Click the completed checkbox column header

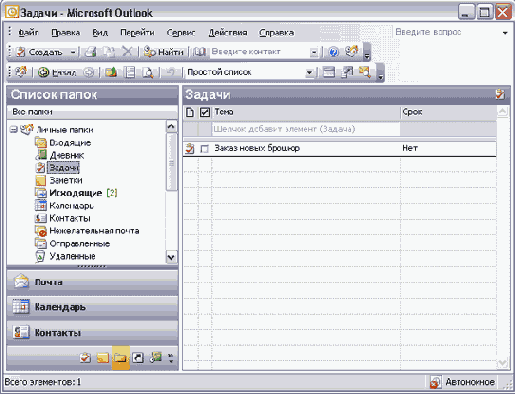[x=205, y=112]
